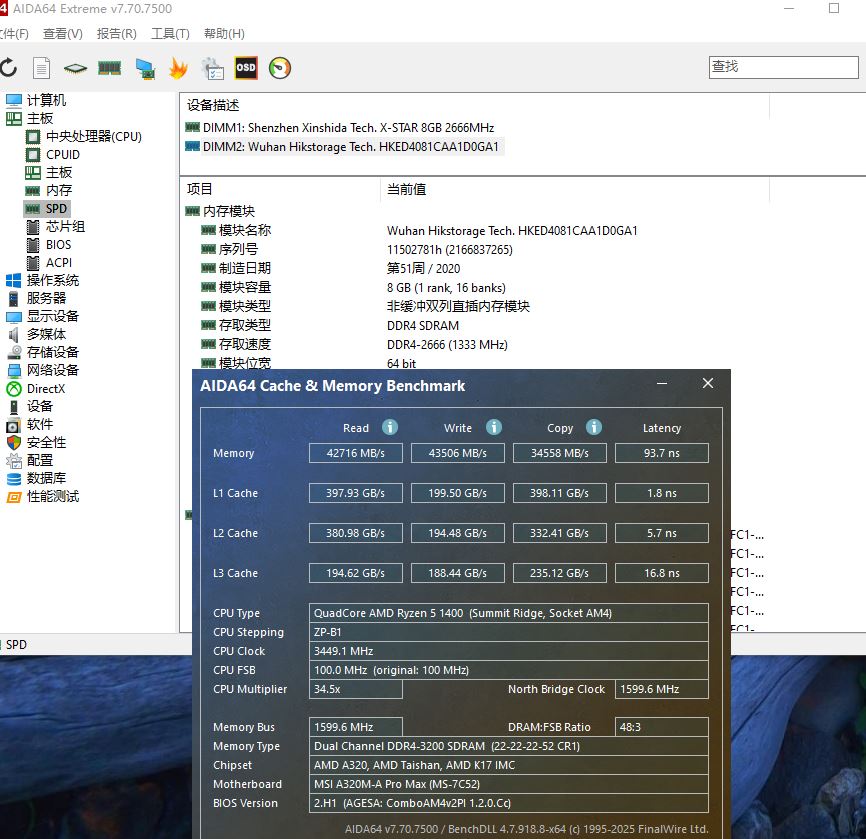Click the memory module toolbar icon

coord(109,68)
